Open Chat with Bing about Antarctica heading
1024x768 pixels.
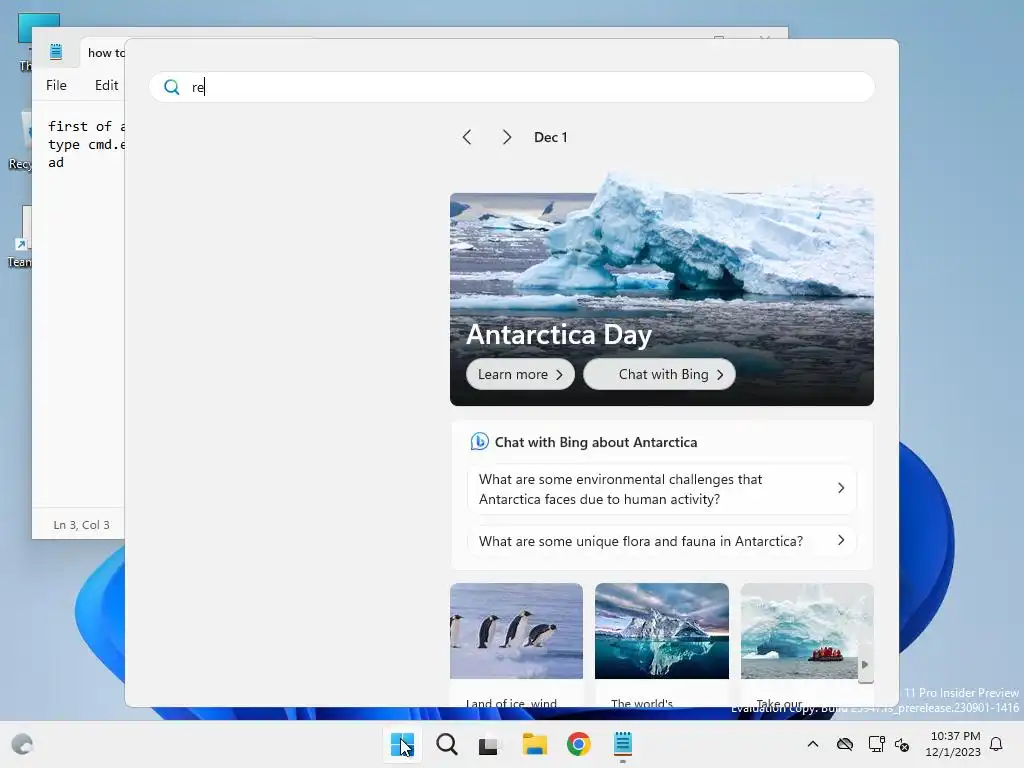click(596, 442)
